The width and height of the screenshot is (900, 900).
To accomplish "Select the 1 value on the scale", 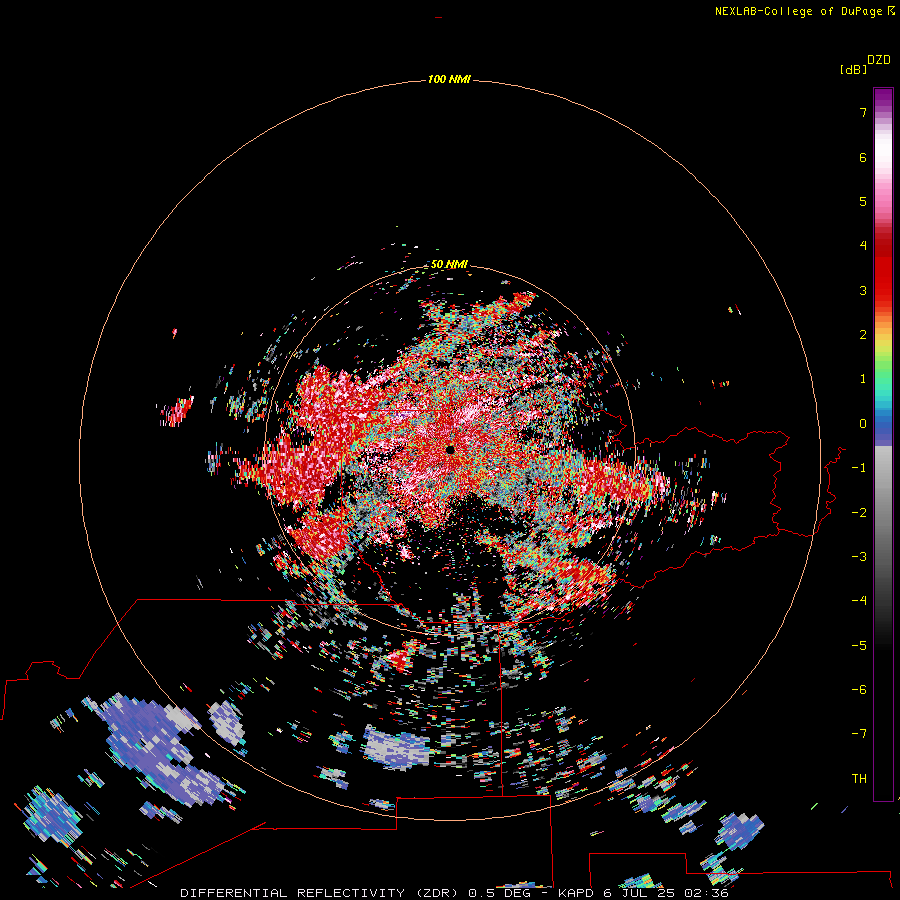I will tap(863, 379).
